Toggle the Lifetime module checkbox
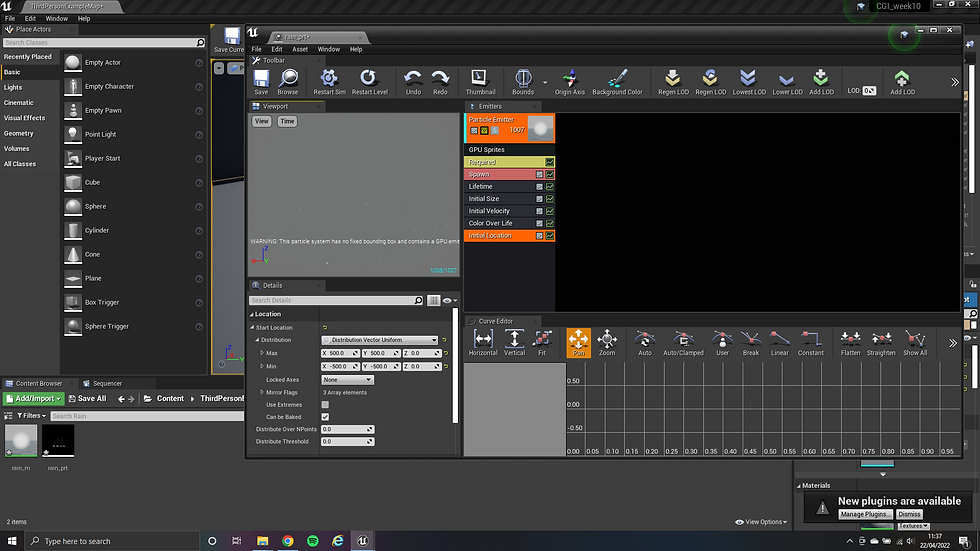 539,187
